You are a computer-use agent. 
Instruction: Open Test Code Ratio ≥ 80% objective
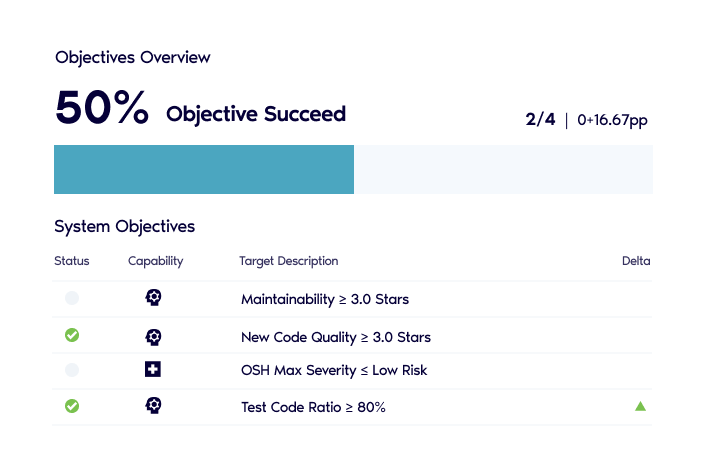click(313, 407)
